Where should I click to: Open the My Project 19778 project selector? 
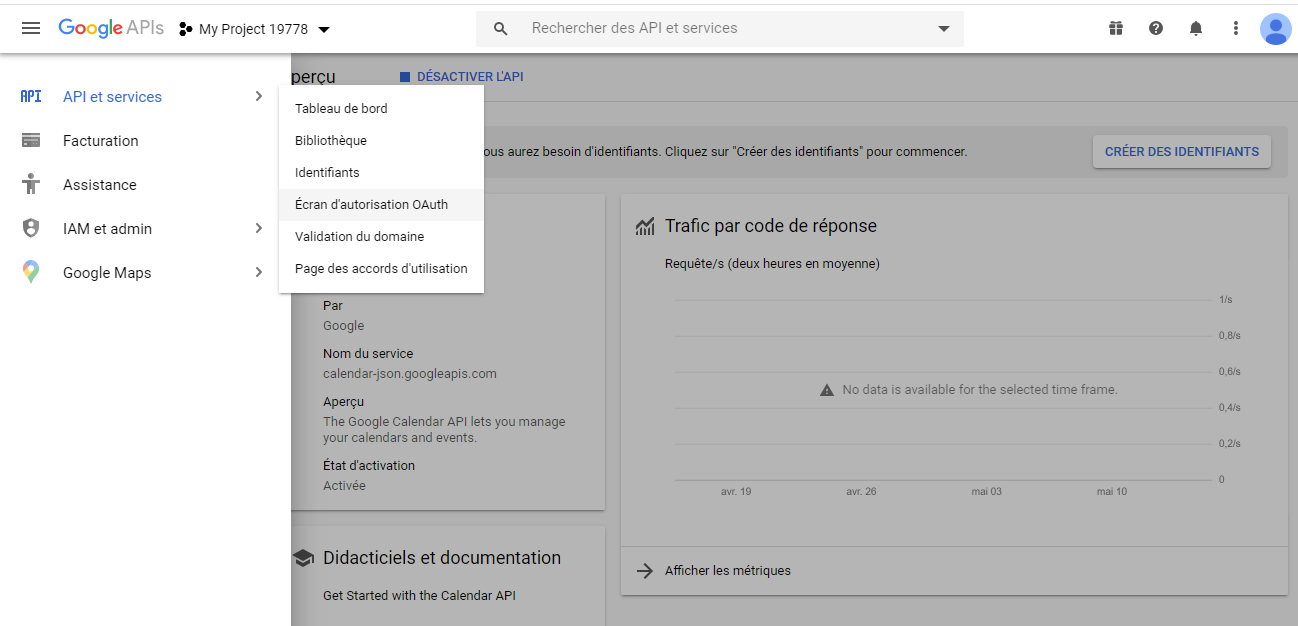tap(255, 29)
